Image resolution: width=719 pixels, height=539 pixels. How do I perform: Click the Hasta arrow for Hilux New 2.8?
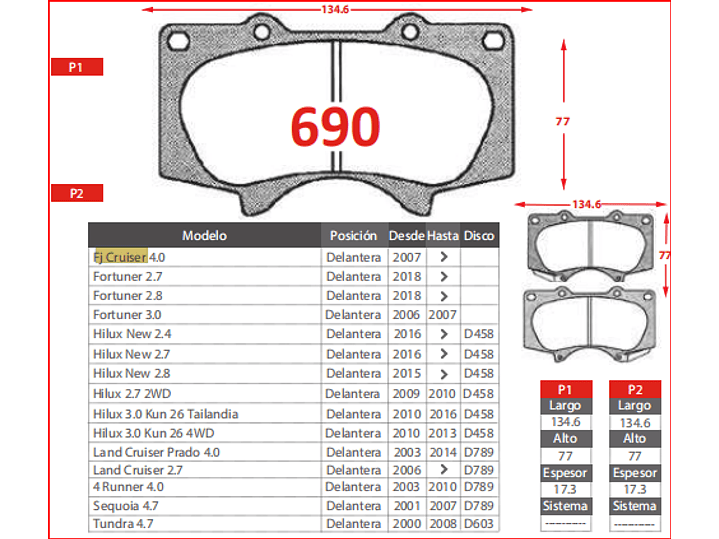point(442,373)
